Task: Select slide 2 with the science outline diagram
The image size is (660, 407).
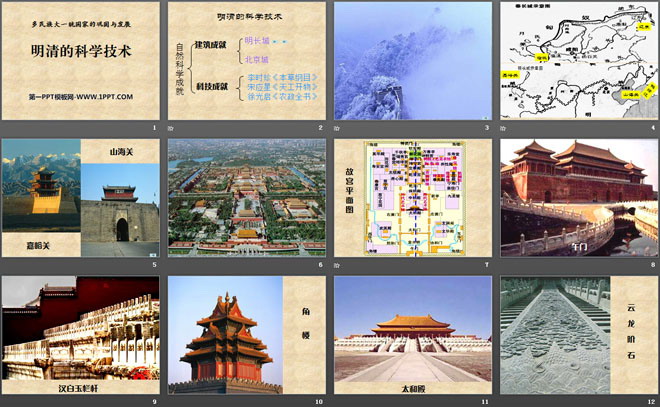Action: click(x=246, y=60)
